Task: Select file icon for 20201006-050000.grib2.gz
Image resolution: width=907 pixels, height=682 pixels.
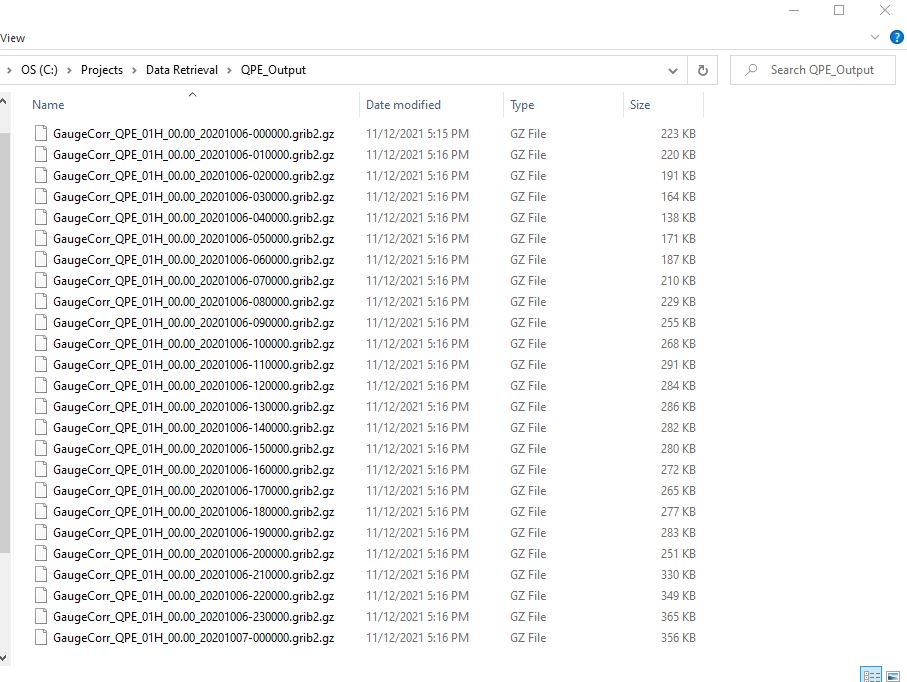Action: [x=40, y=238]
